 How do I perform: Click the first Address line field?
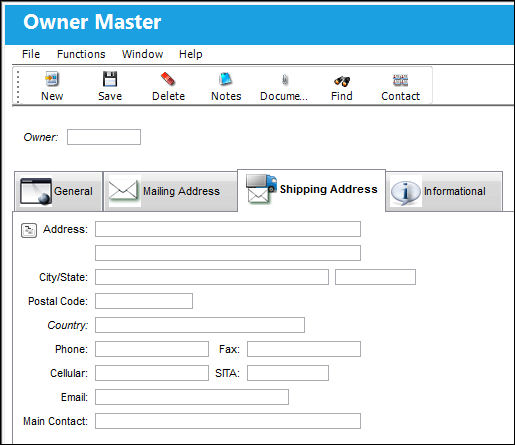click(x=228, y=229)
